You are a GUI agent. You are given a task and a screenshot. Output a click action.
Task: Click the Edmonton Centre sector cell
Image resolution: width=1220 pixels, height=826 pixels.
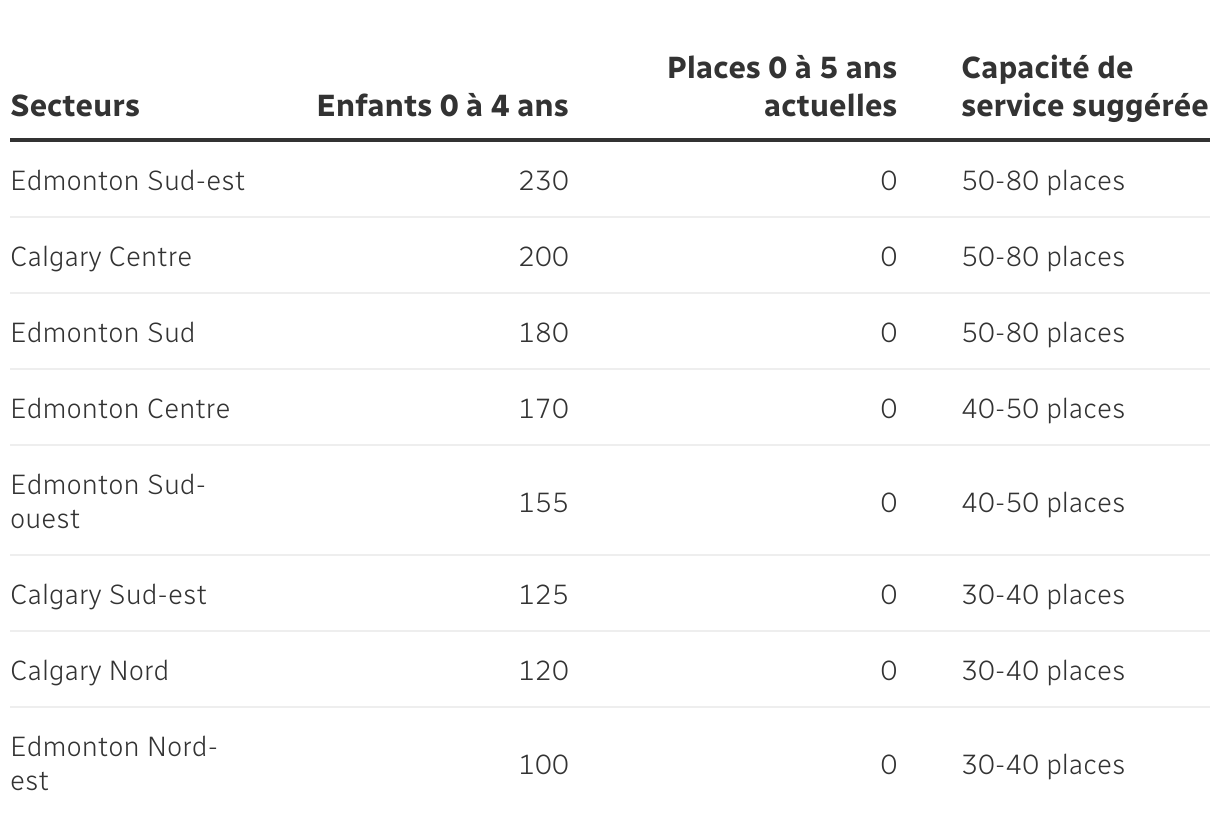(120, 409)
